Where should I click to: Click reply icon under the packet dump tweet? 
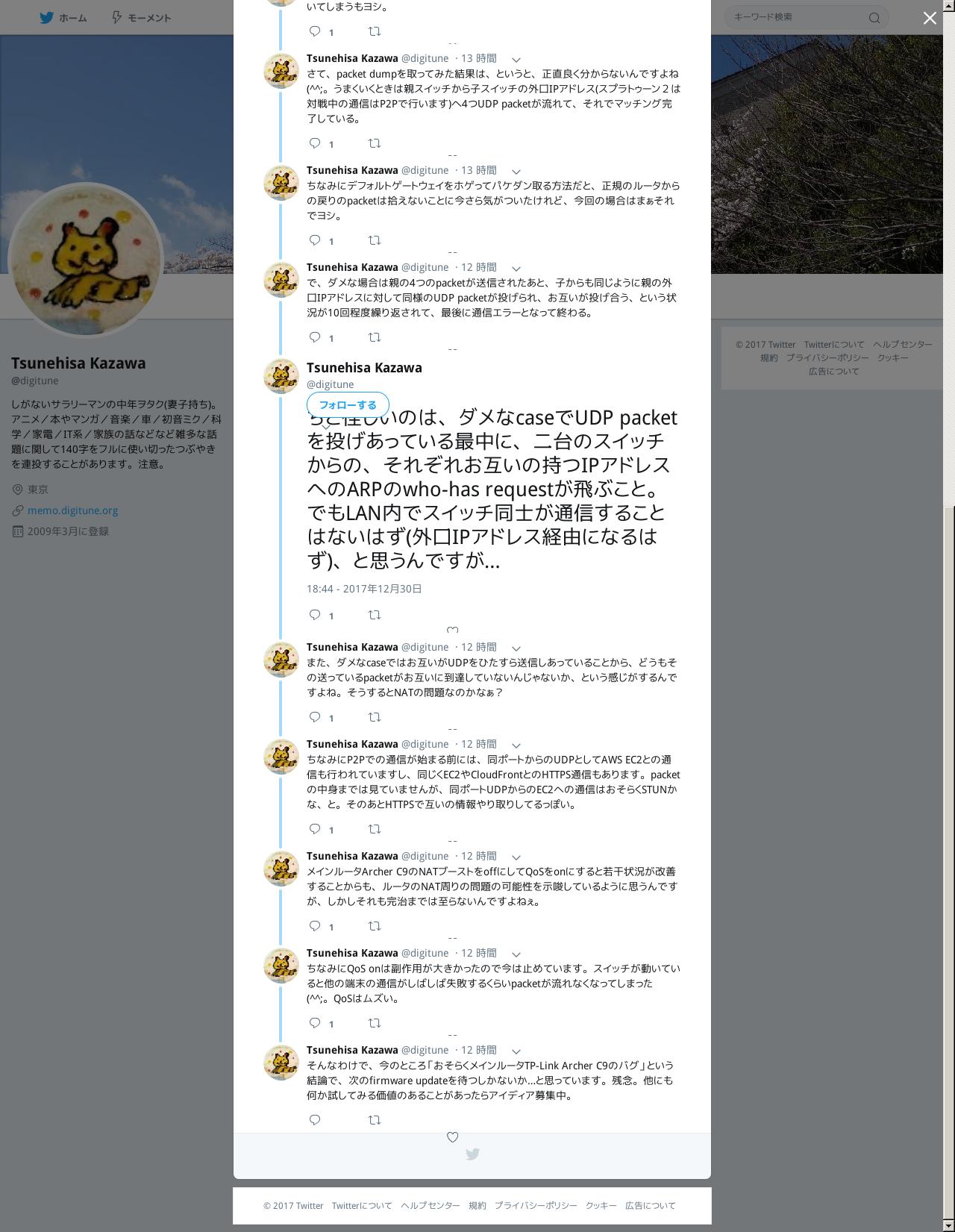(315, 143)
